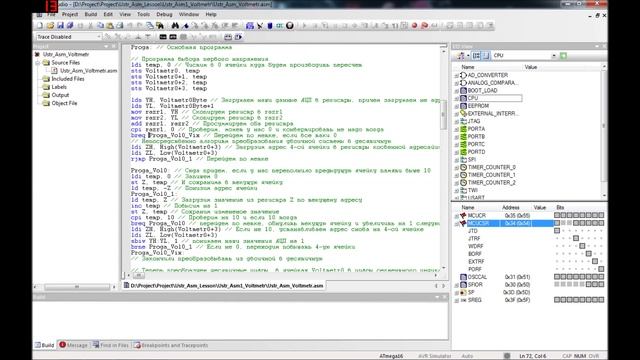640x360 pixels.
Task: Select the Ustr_Asm_Voltmetr.asm document tab
Action: 224,286
